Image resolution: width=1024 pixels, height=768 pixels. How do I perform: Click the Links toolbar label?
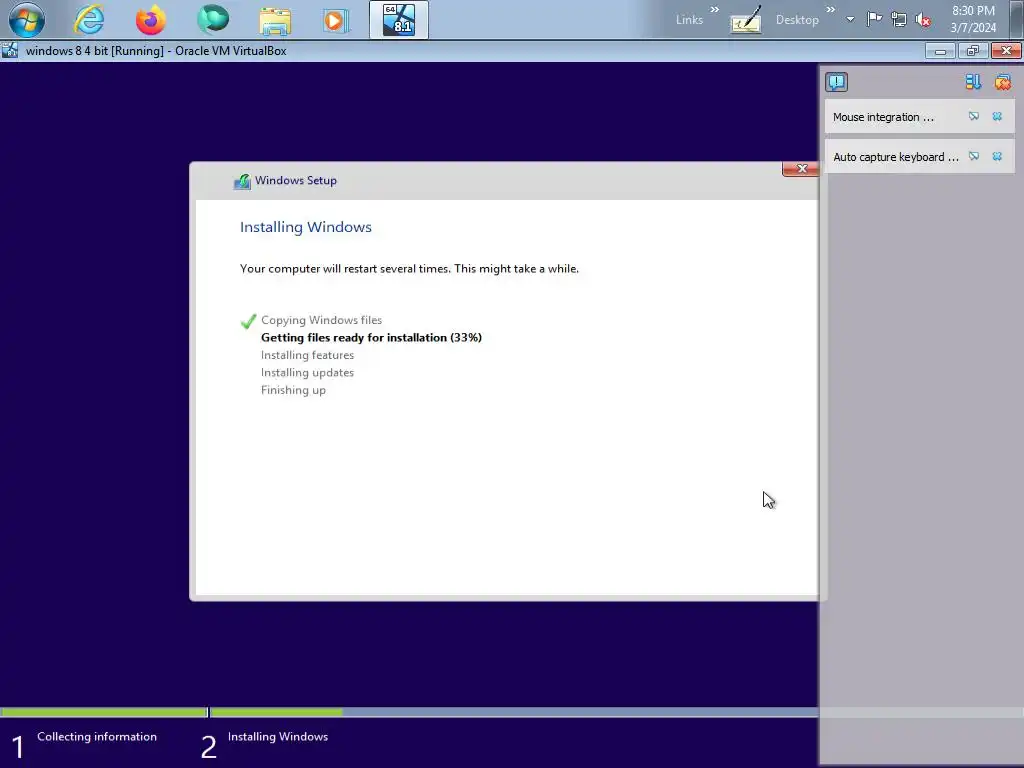(x=689, y=20)
